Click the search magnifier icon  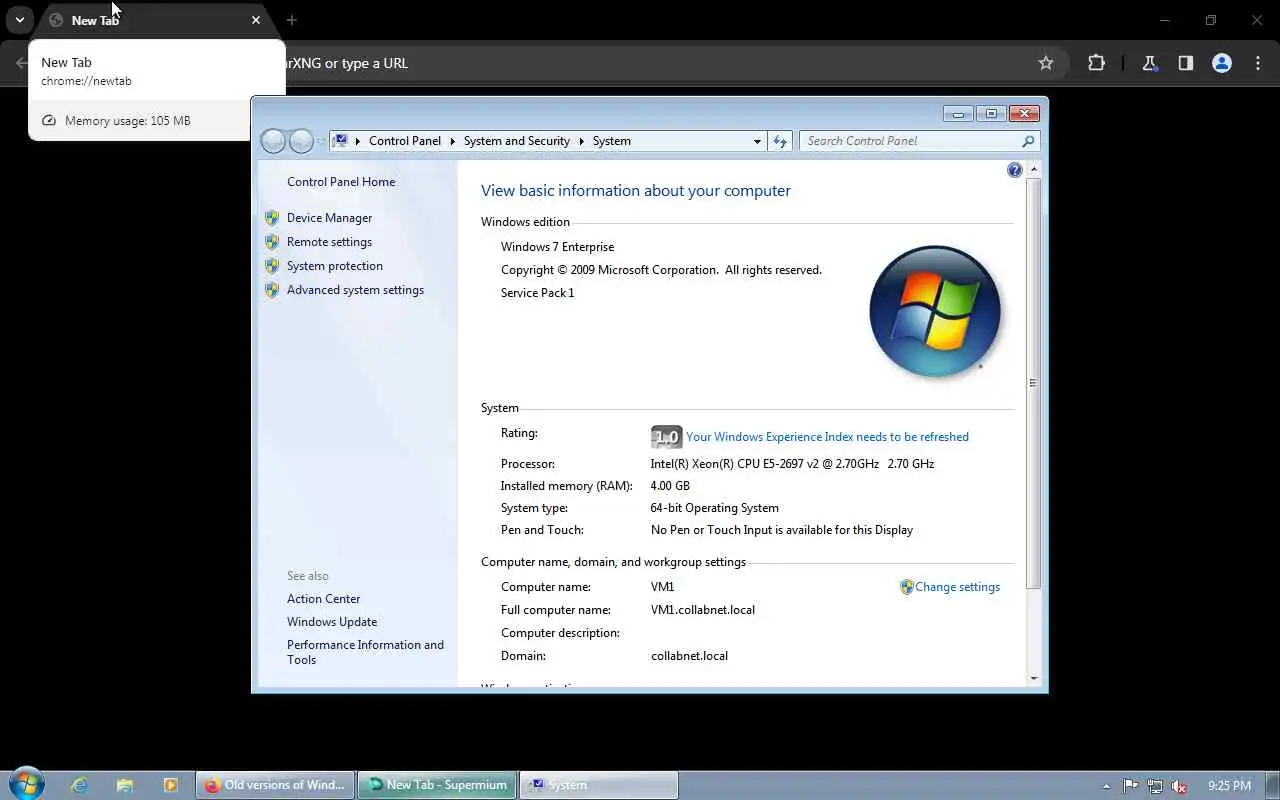1028,141
